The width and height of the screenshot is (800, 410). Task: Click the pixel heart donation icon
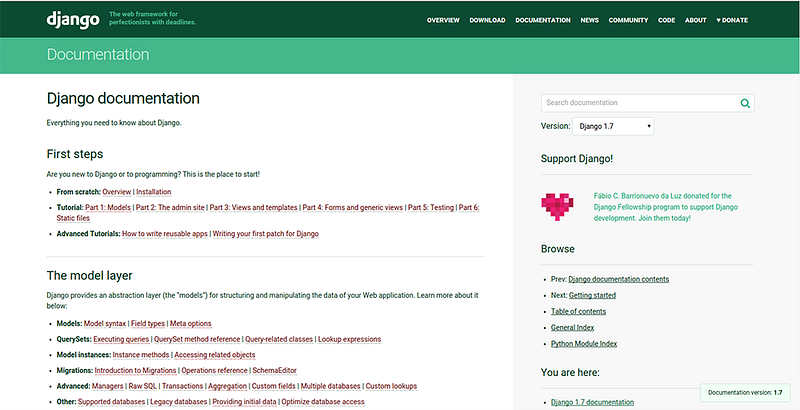coord(557,207)
